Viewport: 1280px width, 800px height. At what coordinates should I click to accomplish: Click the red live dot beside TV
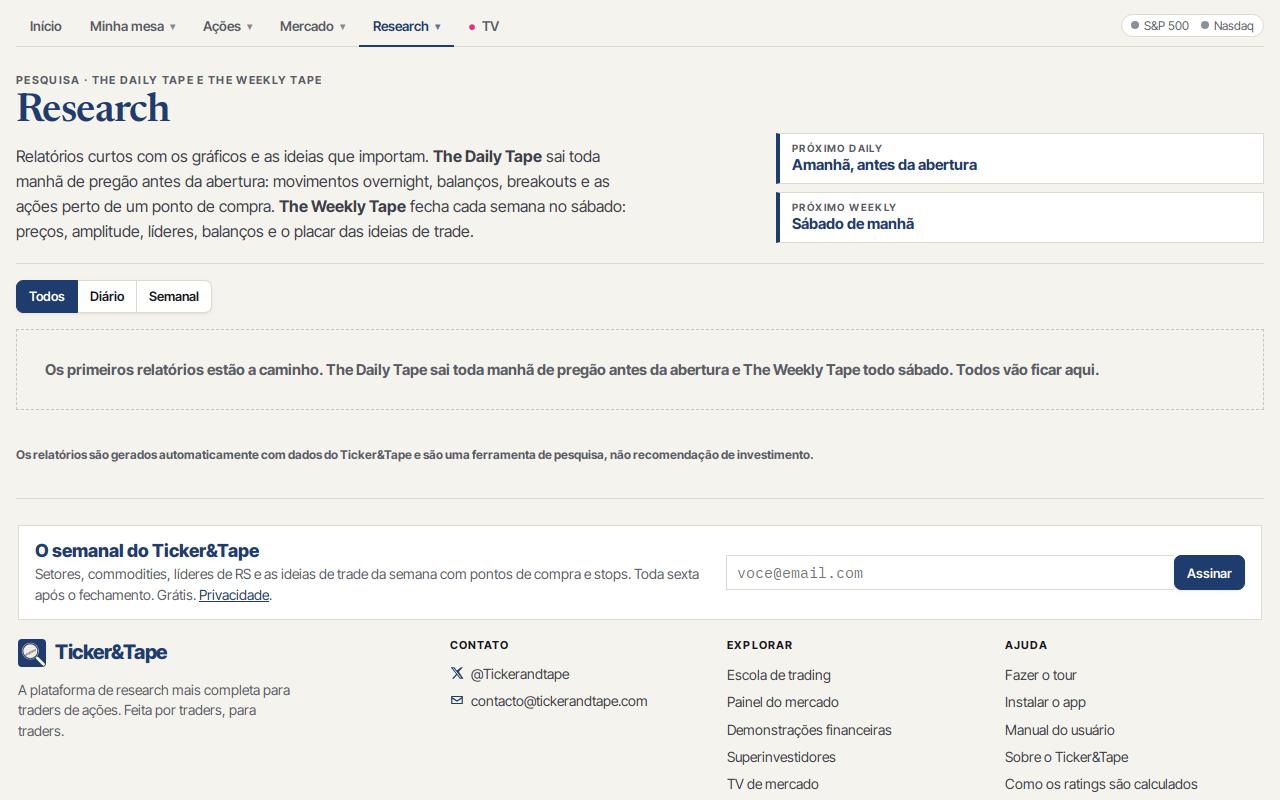point(472,27)
